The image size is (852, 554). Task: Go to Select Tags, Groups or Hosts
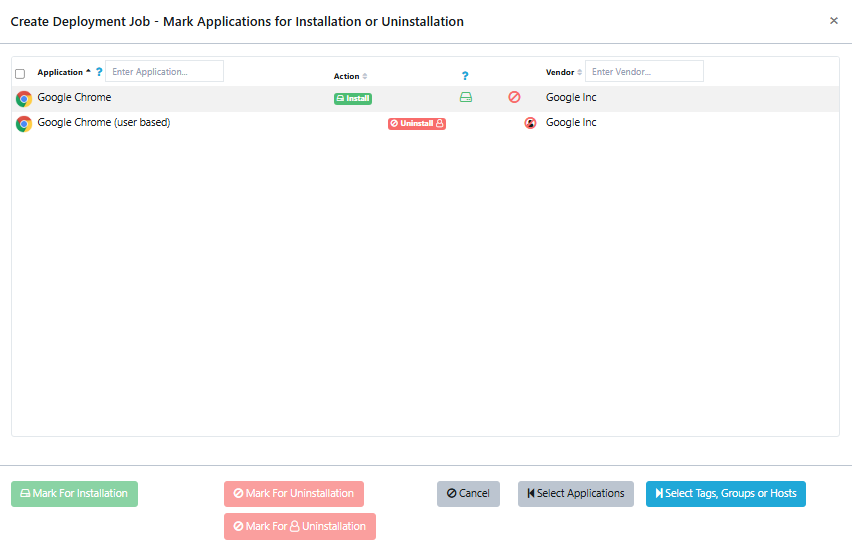coord(725,494)
